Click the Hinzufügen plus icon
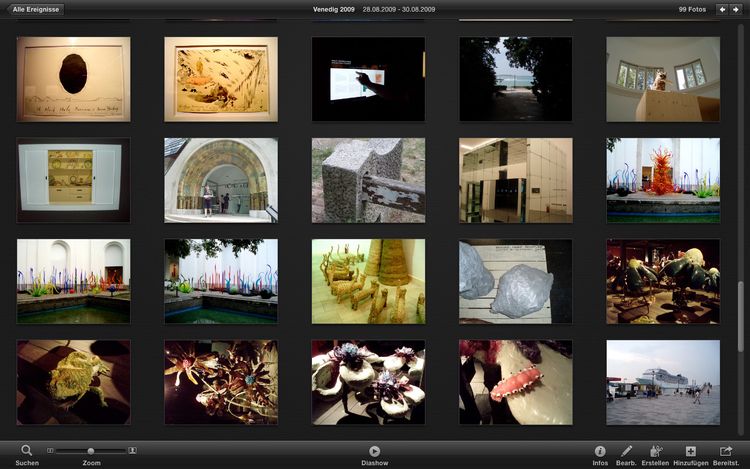Screen dimensions: 750x469 point(690,451)
